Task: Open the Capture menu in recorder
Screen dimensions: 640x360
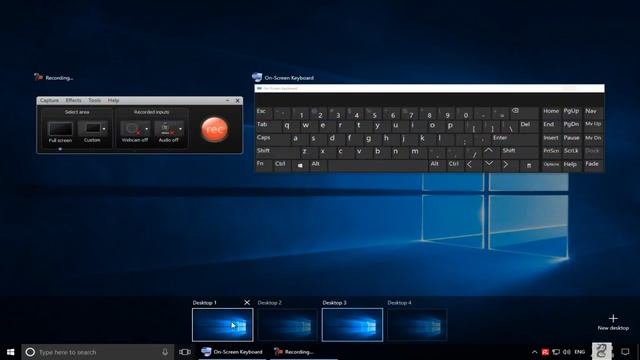Action: coord(49,100)
